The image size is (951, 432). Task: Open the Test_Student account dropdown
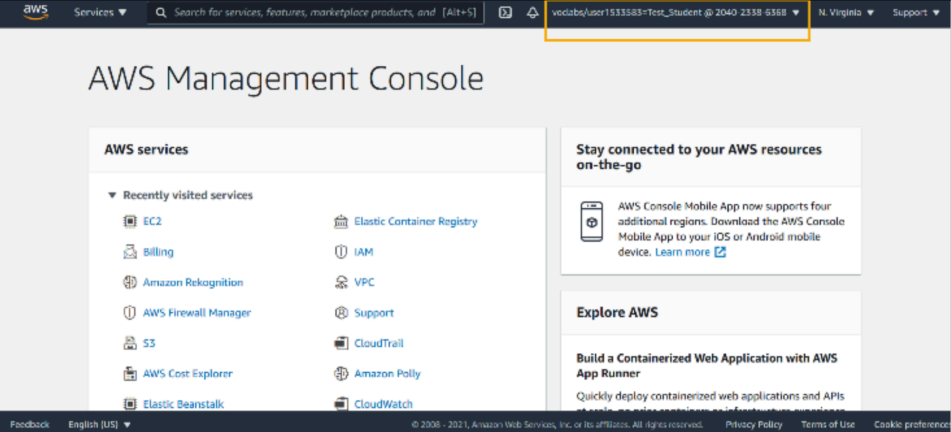(676, 13)
